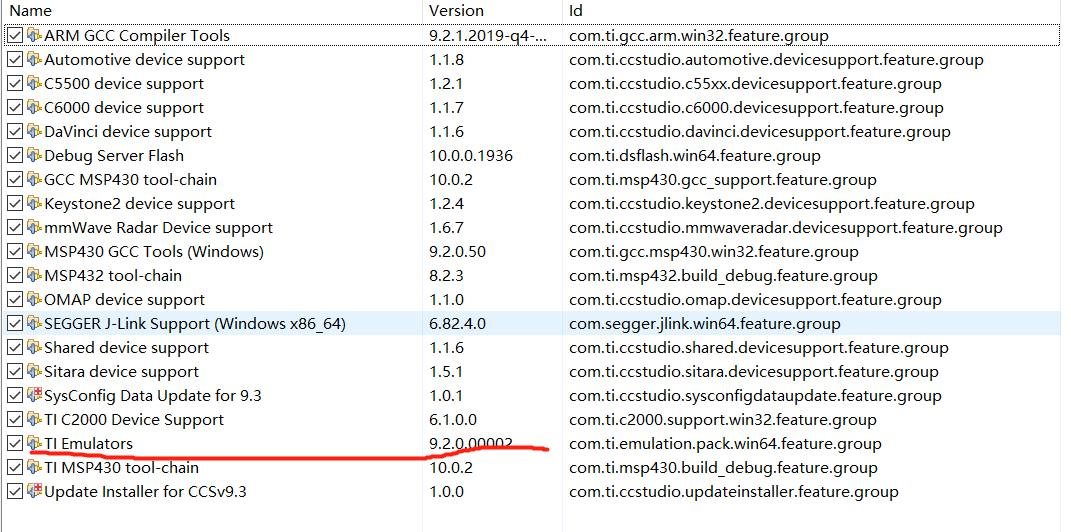Viewport: 1071px width, 532px height.
Task: Uncheck ARM GCC Compiler Tools checkbox
Action: (14, 36)
